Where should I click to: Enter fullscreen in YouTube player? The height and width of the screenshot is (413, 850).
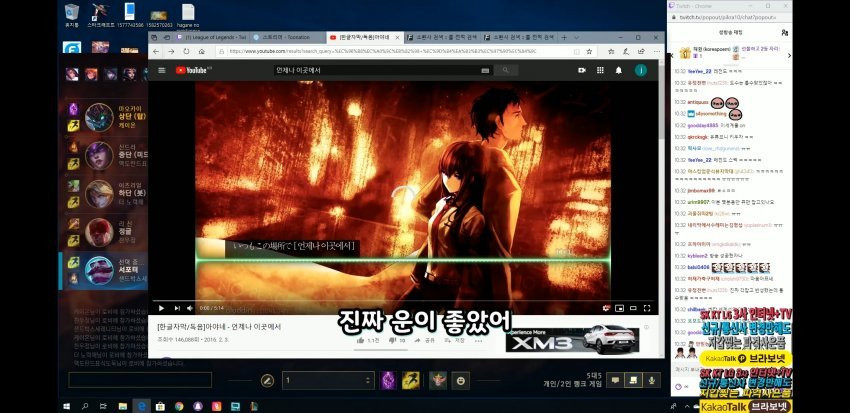[x=647, y=308]
